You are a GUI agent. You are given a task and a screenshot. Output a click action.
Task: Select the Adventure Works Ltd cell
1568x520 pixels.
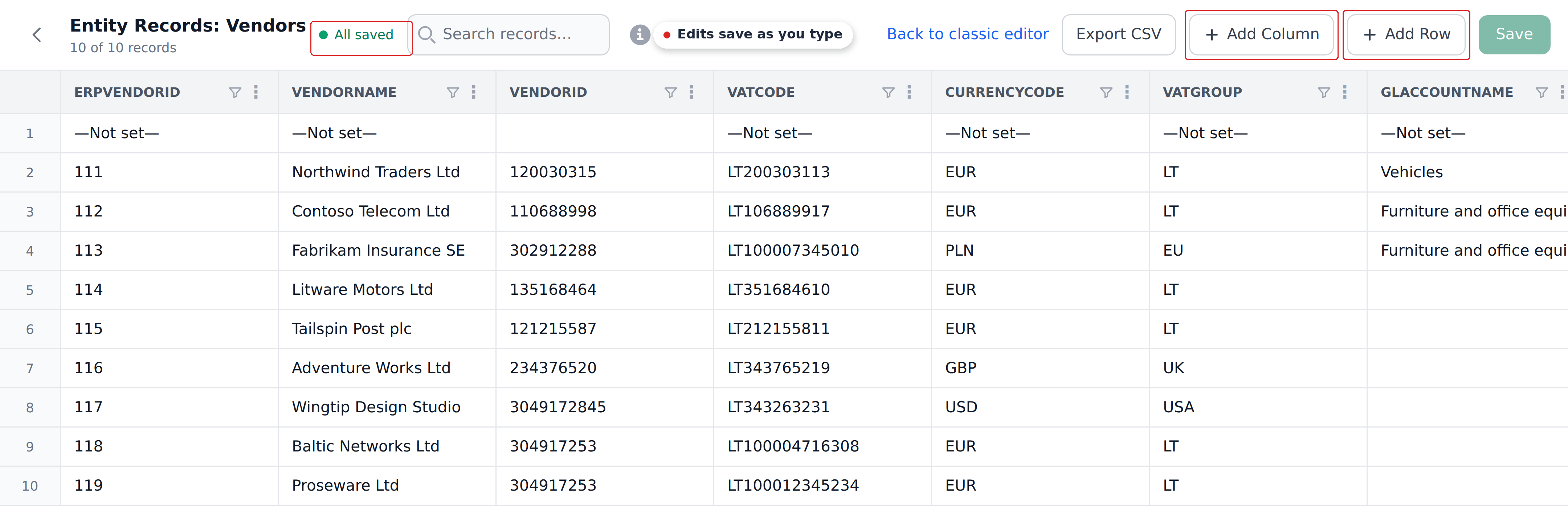point(387,368)
